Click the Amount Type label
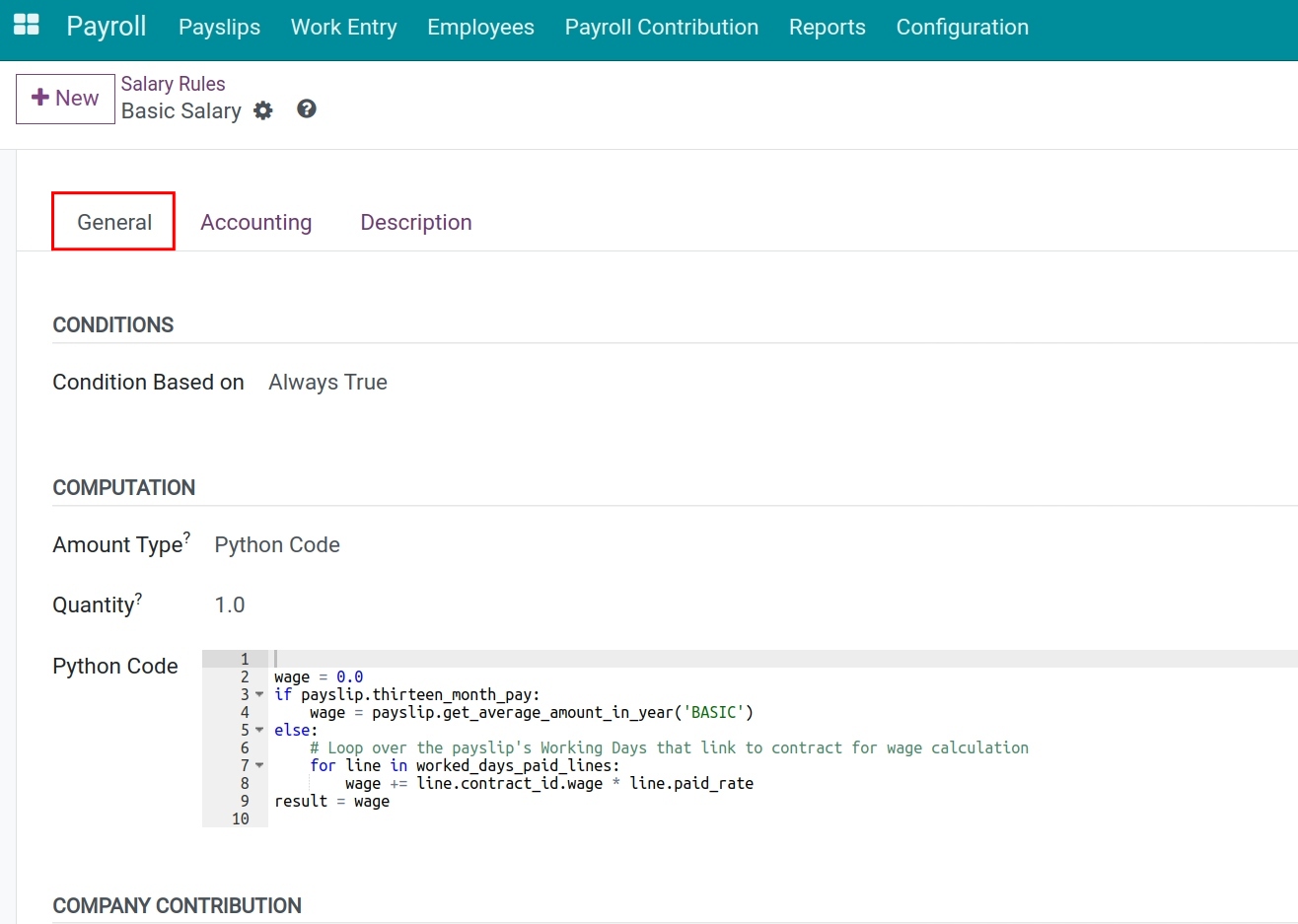1298x924 pixels. (x=117, y=545)
